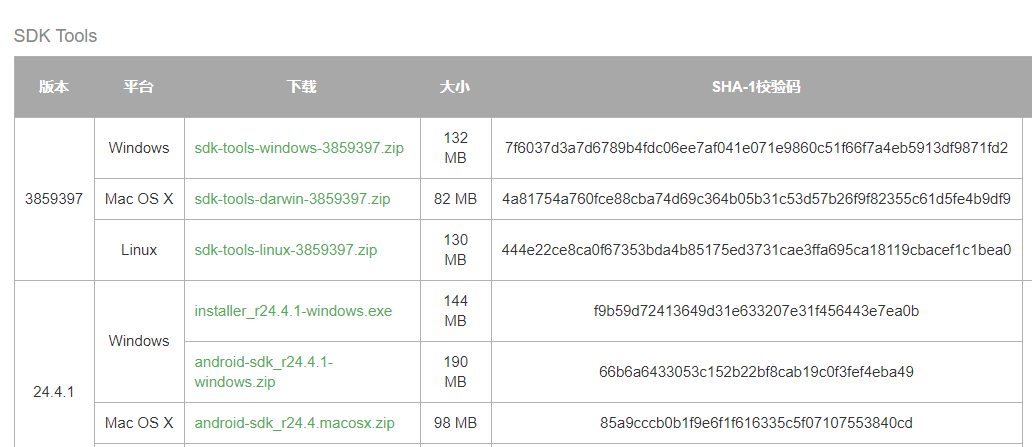Click the 24.4.1 version cell

54,392
